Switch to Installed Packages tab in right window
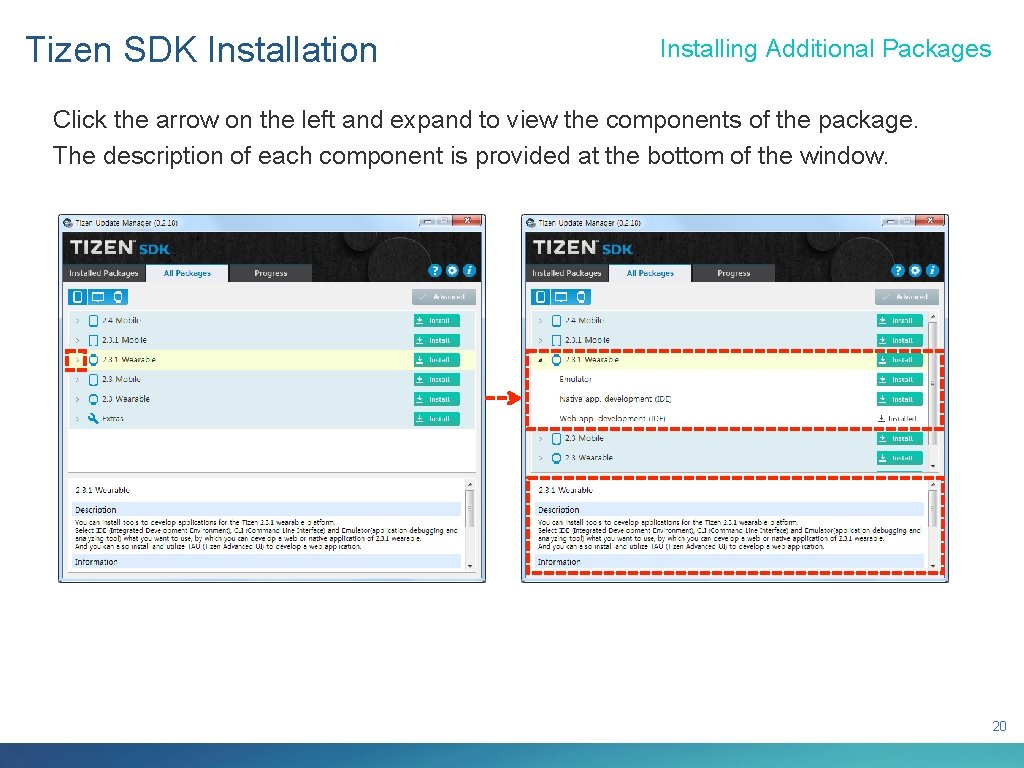Viewport: 1024px width, 768px height. 566,273
